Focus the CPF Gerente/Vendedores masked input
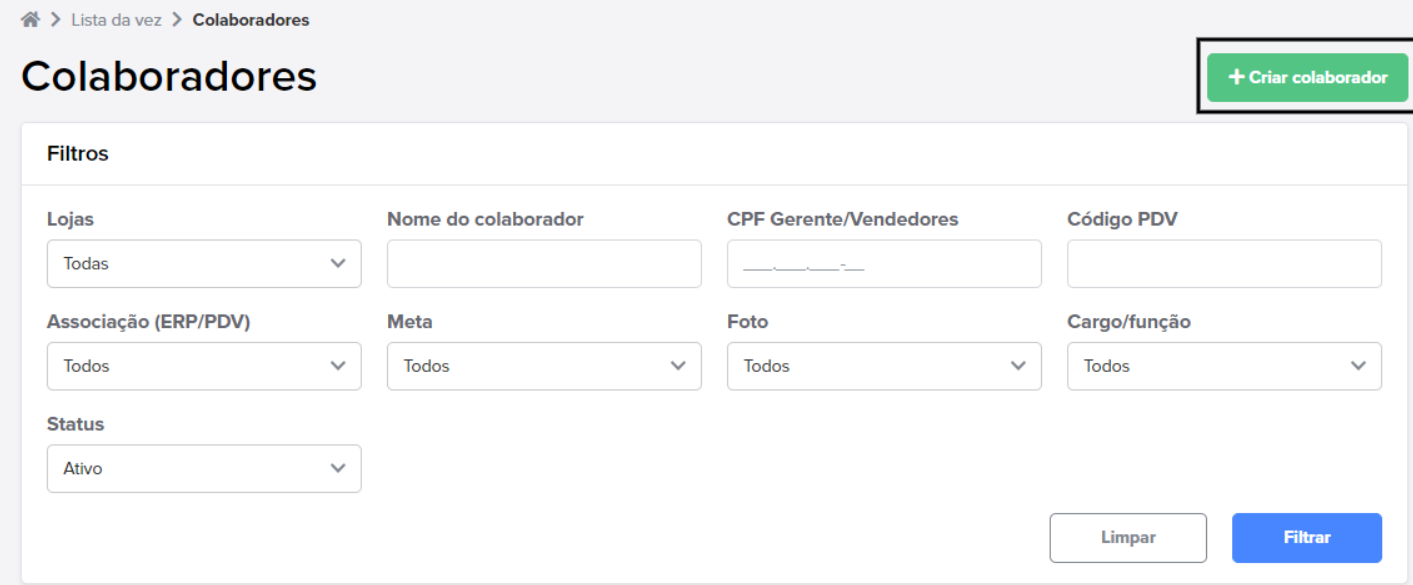This screenshot has height=585, width=1413. (x=884, y=264)
